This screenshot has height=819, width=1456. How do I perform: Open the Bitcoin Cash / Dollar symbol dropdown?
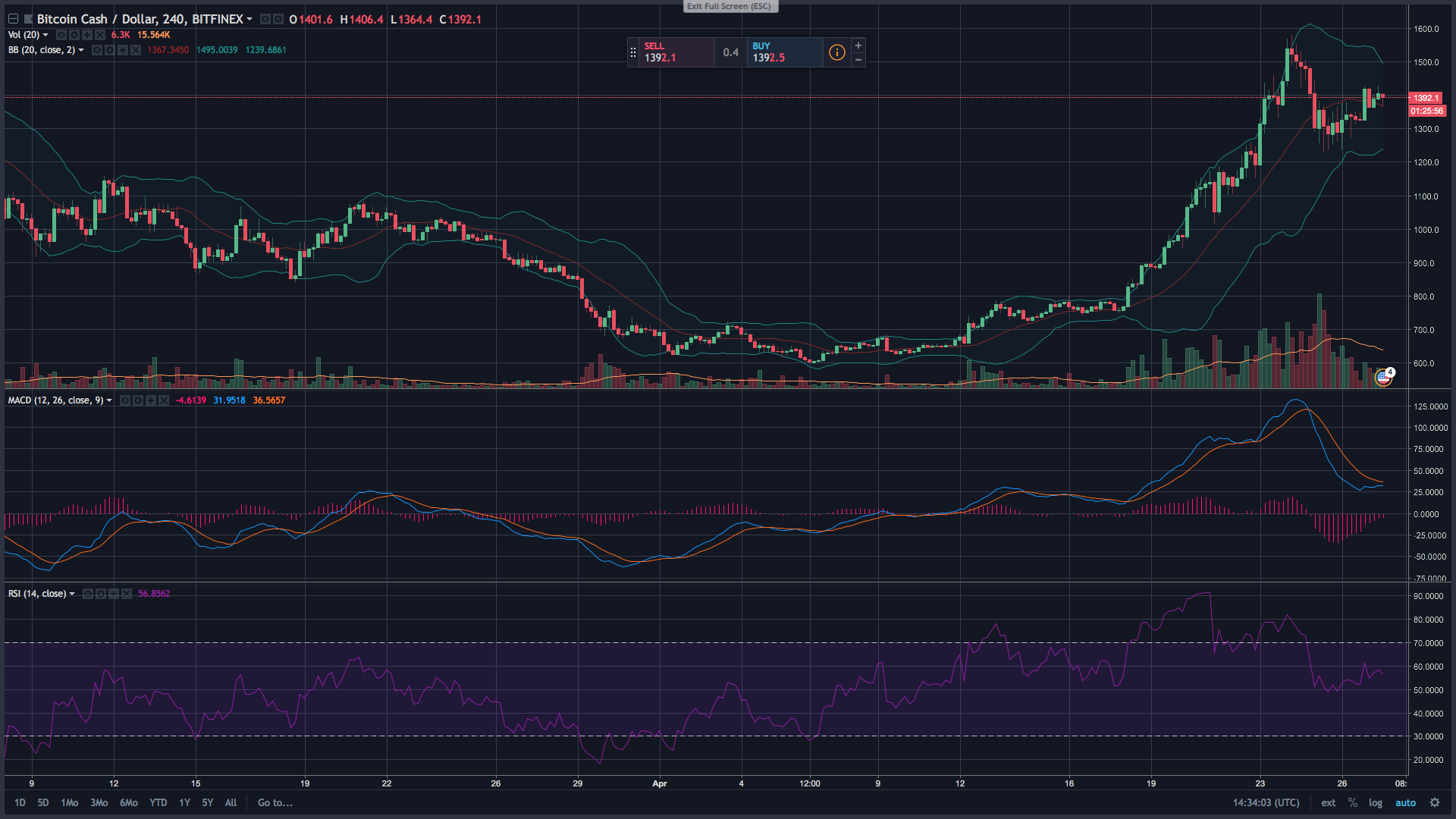click(x=249, y=19)
